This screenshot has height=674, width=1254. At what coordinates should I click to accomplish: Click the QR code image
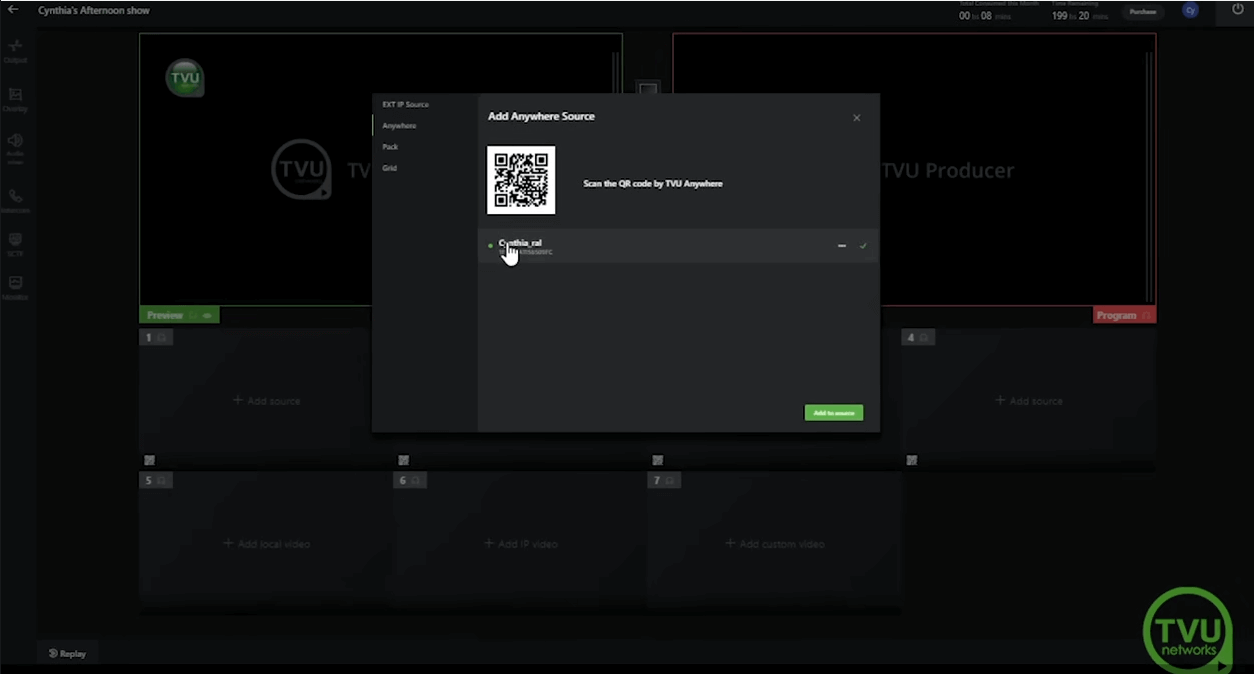pyautogui.click(x=521, y=180)
